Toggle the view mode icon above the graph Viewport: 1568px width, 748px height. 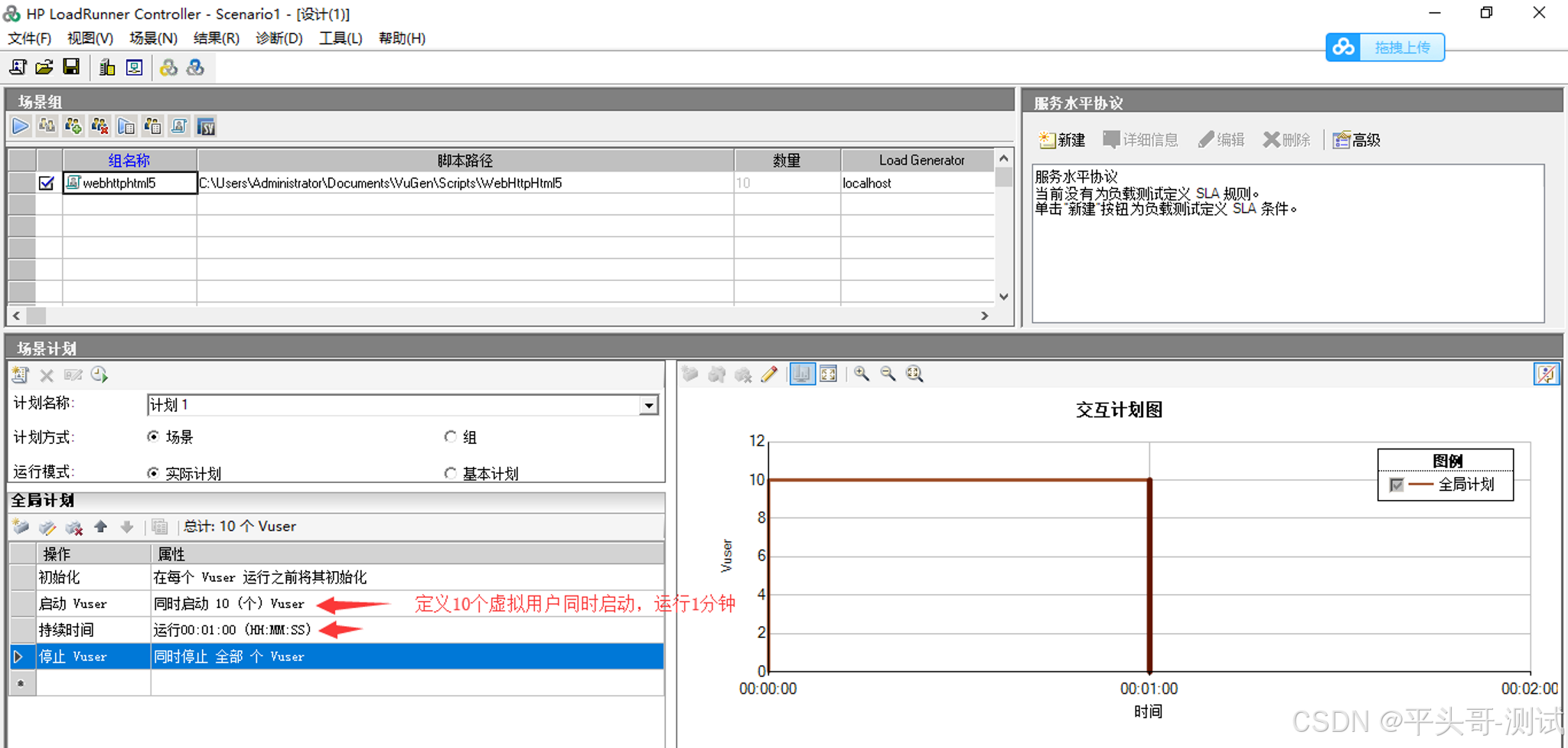802,374
